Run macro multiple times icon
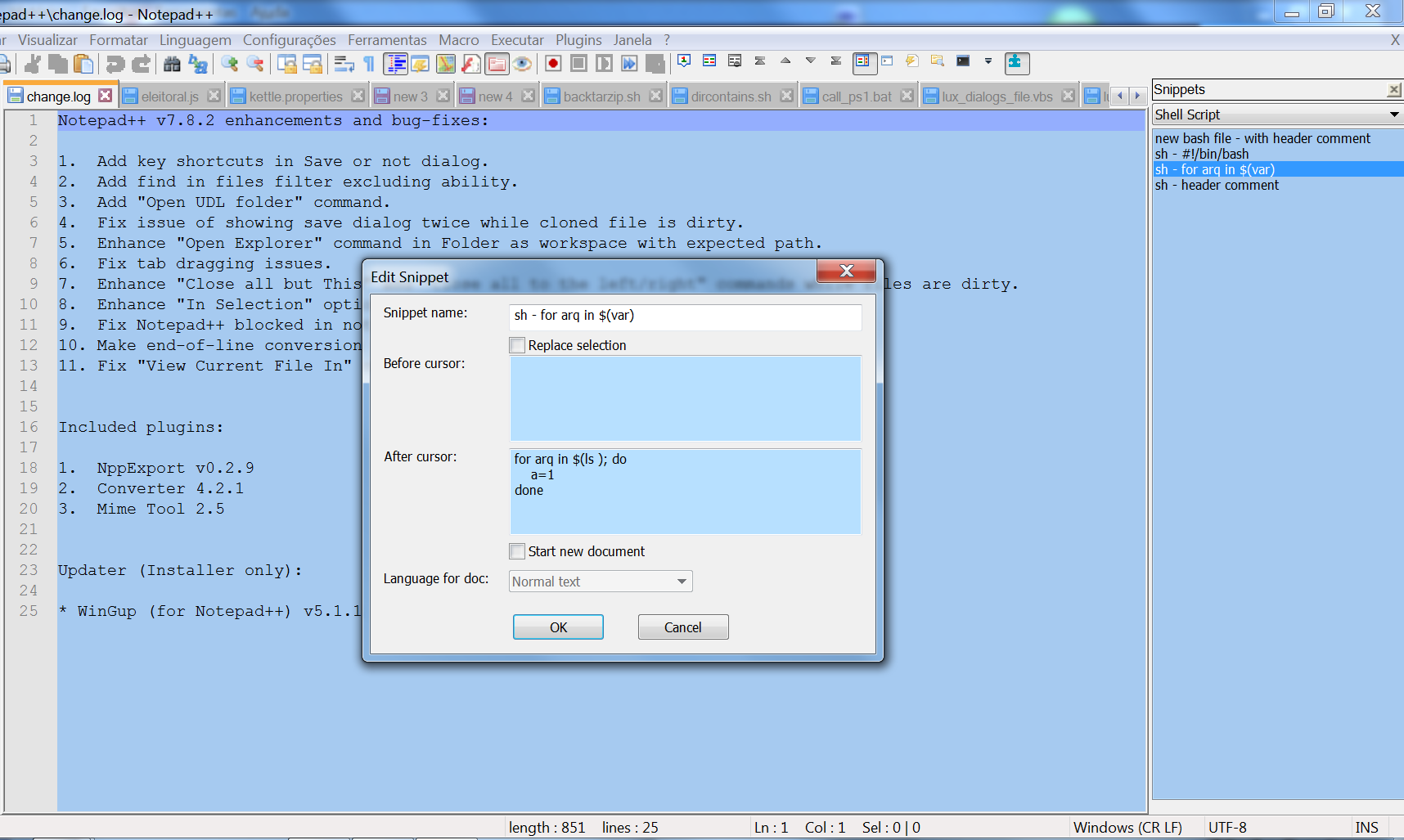The height and width of the screenshot is (840, 1404). click(x=629, y=64)
